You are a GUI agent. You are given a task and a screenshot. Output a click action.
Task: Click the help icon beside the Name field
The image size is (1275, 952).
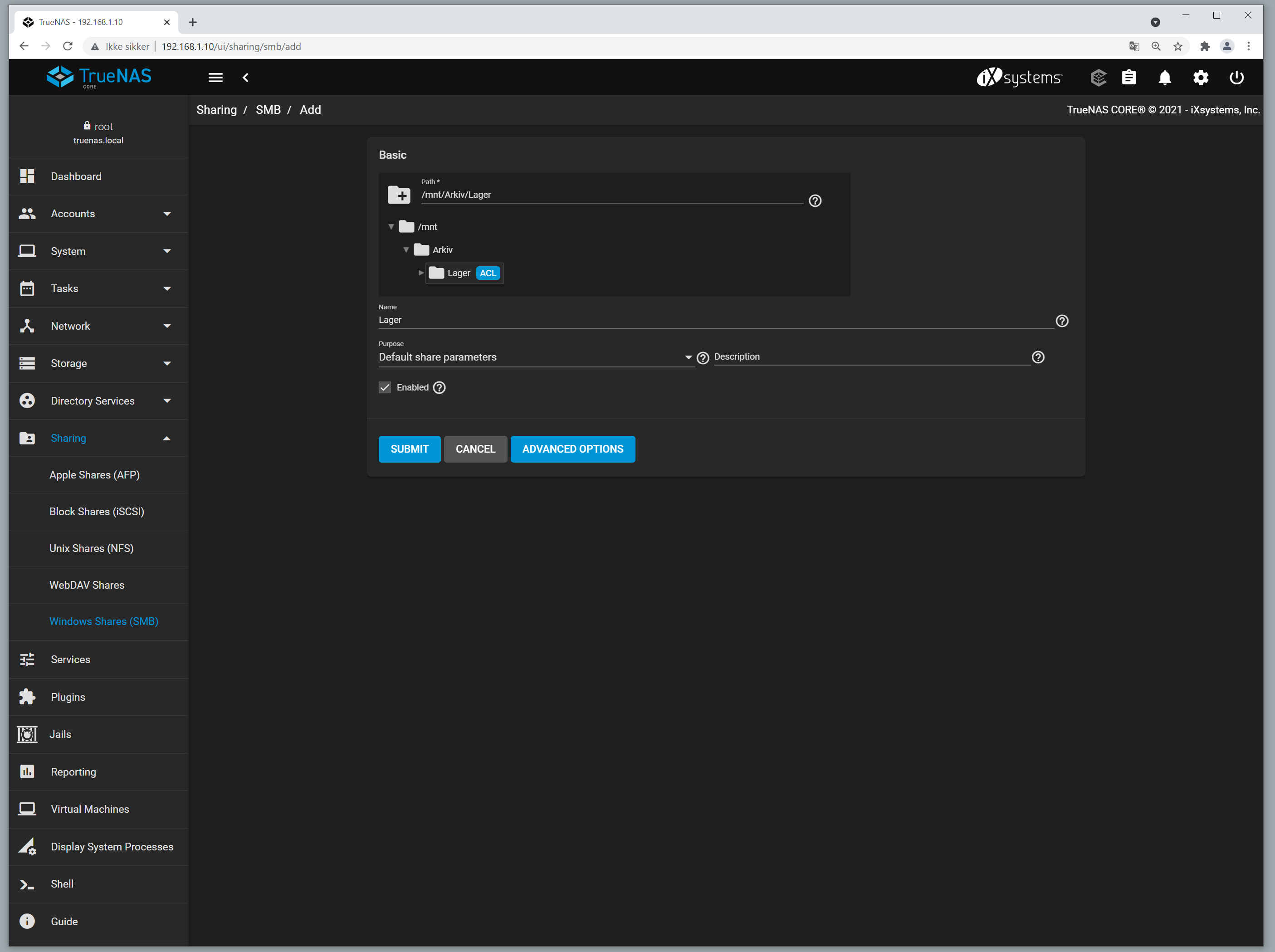(1062, 321)
